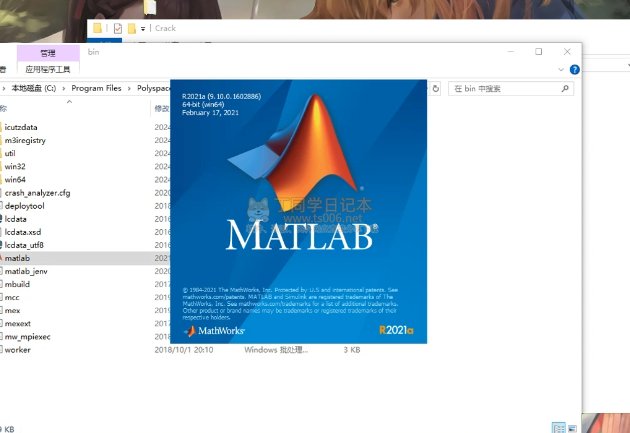The height and width of the screenshot is (433, 630).
Task: Click the sort arrow above the name column
Action: click(70, 102)
